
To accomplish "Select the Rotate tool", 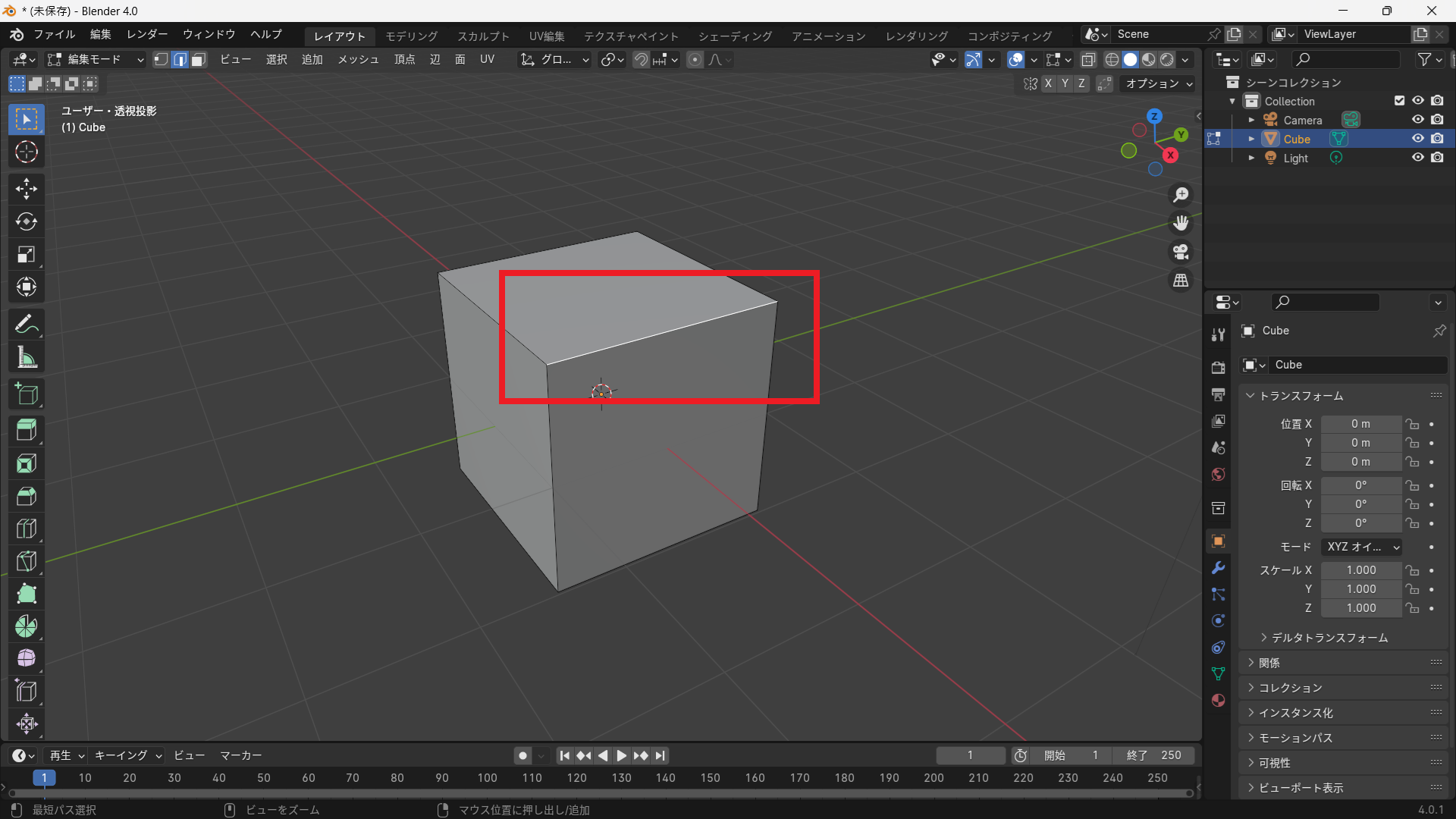I will pyautogui.click(x=27, y=221).
